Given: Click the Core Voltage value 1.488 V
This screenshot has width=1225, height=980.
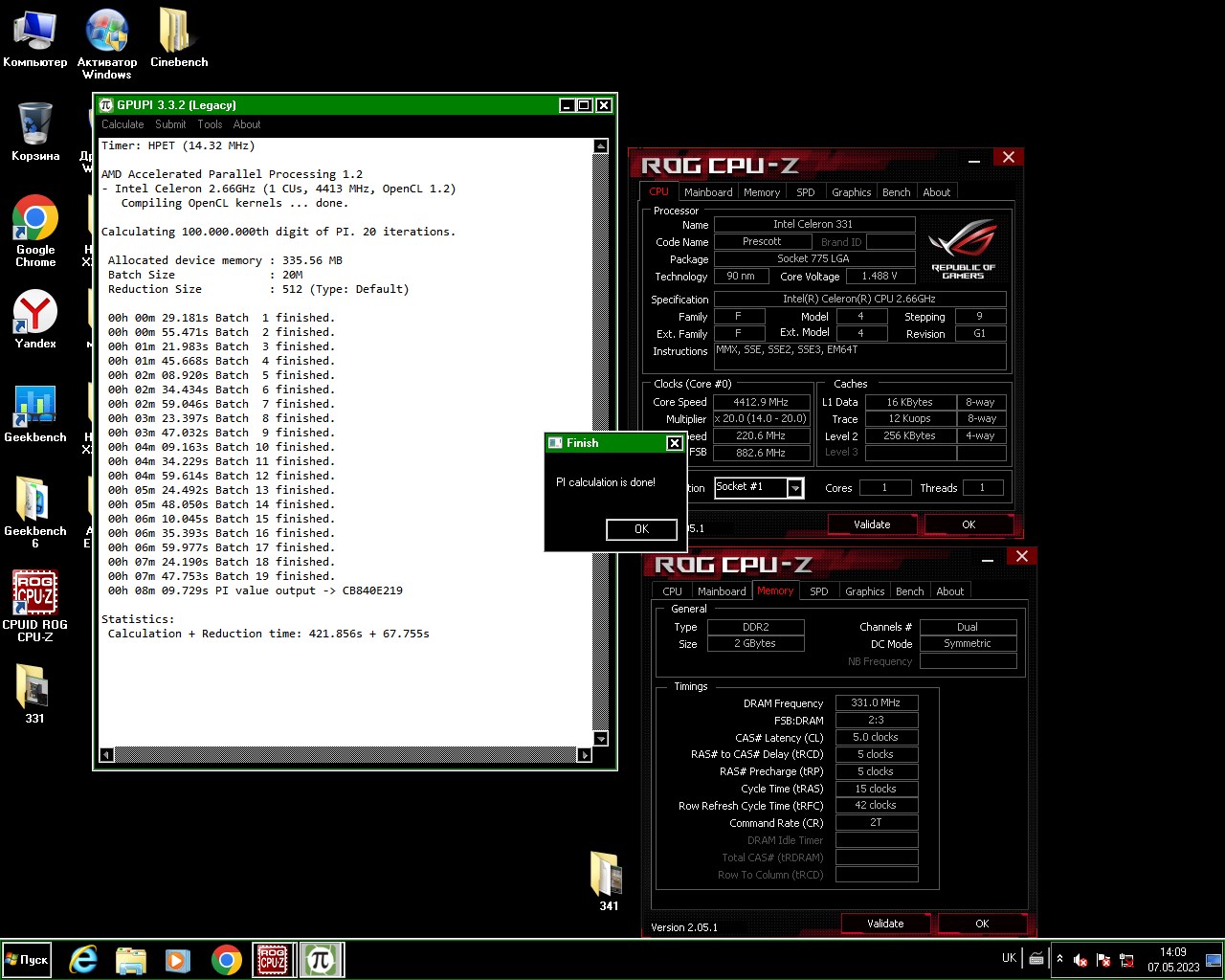Looking at the screenshot, I should point(880,276).
